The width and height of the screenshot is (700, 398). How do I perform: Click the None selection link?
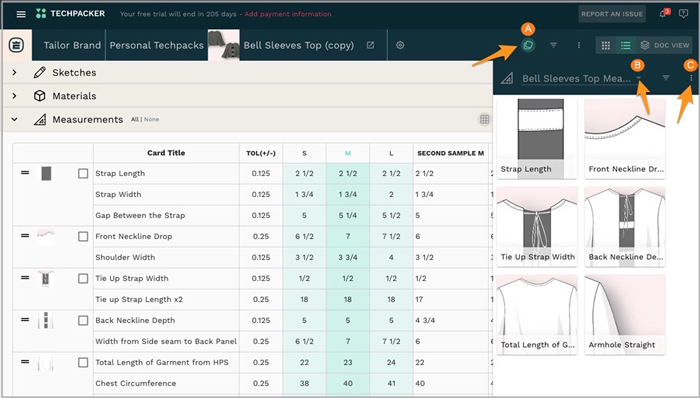tap(151, 119)
